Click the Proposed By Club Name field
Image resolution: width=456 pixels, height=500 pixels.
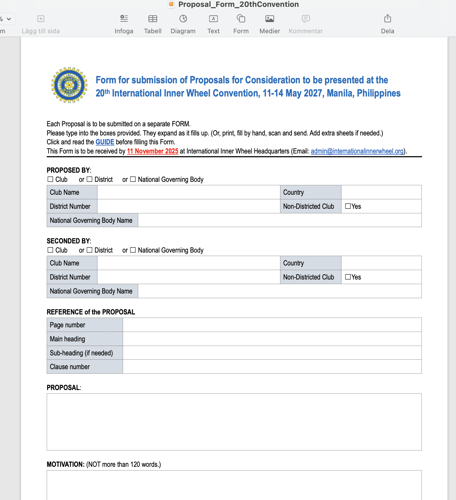189,192
